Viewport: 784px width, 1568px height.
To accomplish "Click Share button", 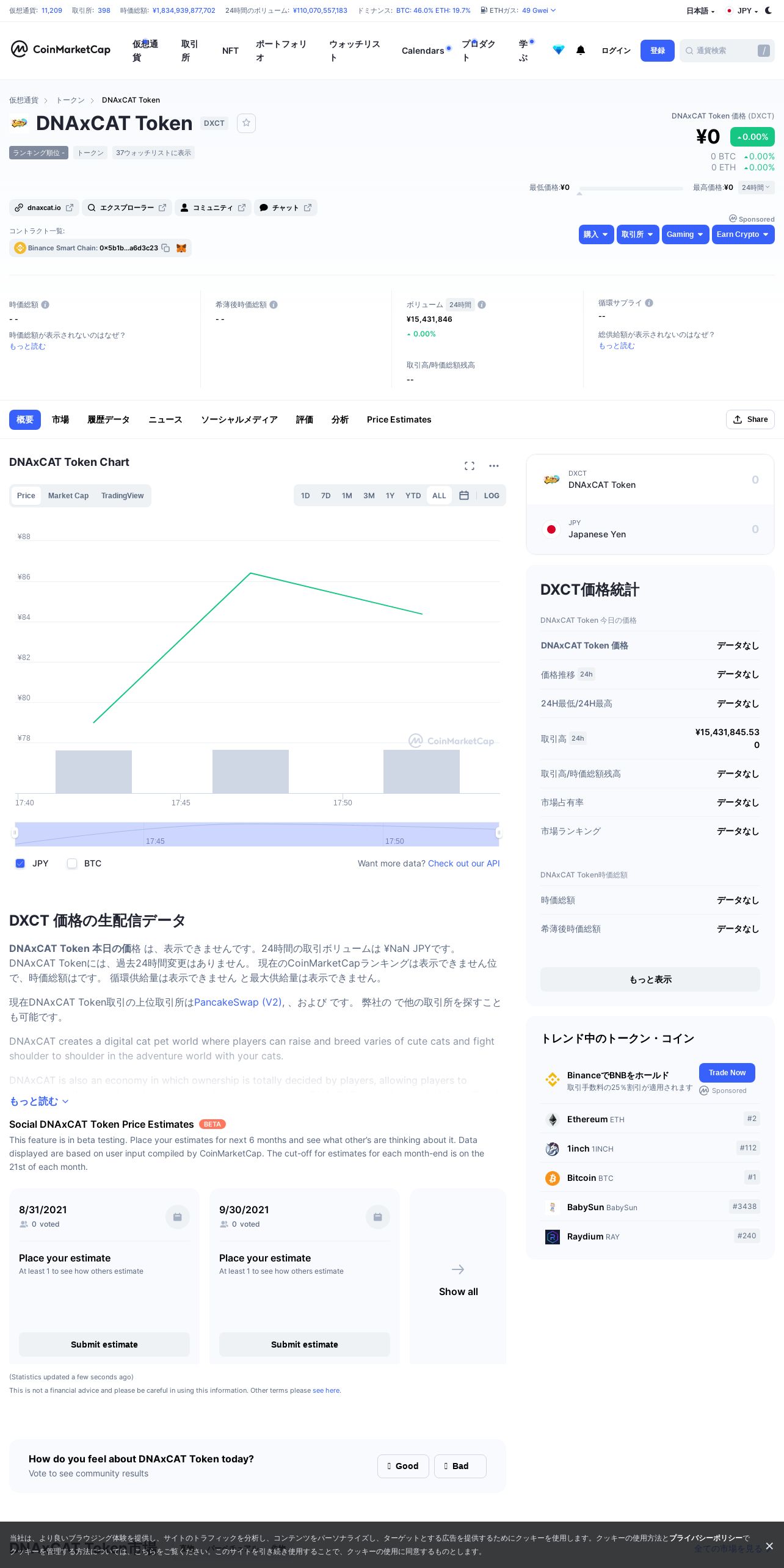I will click(750, 419).
